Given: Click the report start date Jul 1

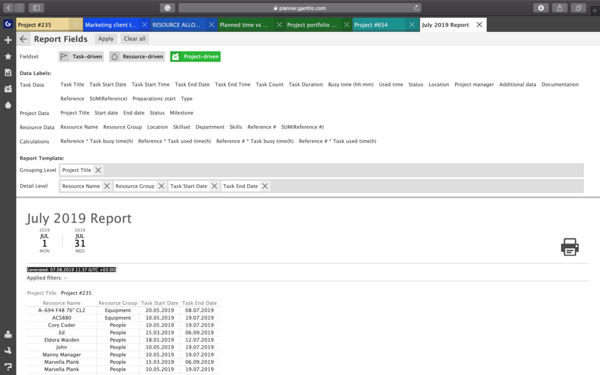Looking at the screenshot, I should pyautogui.click(x=44, y=240).
